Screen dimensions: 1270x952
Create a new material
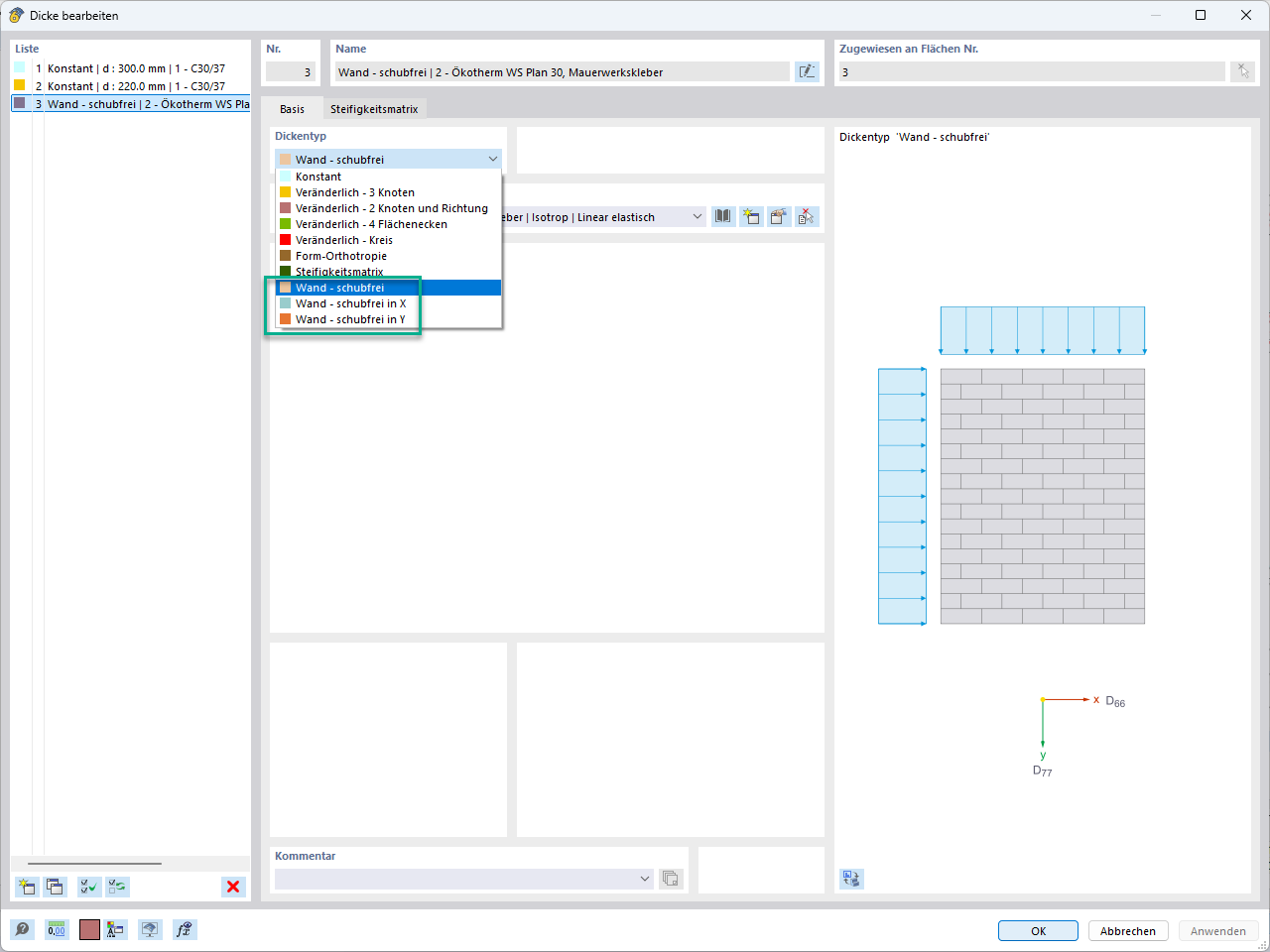point(751,216)
